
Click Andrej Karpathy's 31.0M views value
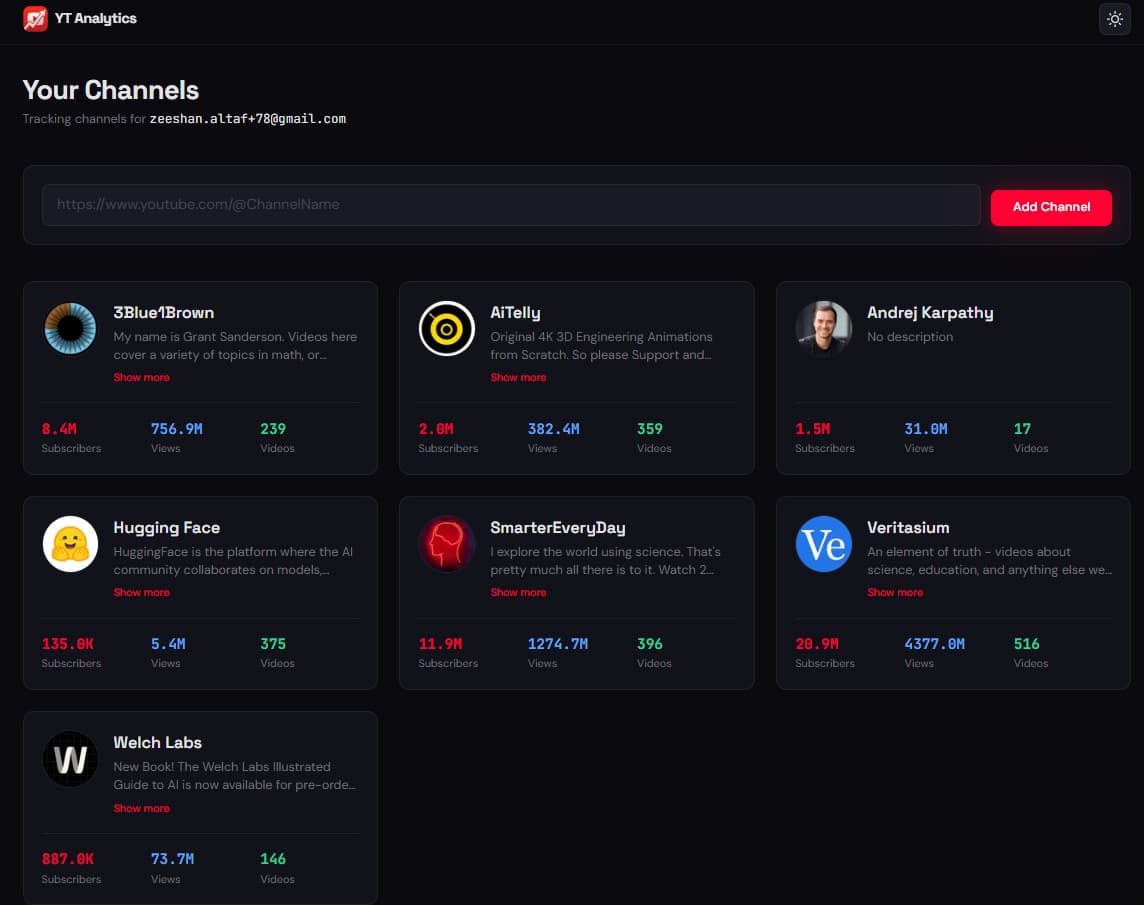pos(926,429)
